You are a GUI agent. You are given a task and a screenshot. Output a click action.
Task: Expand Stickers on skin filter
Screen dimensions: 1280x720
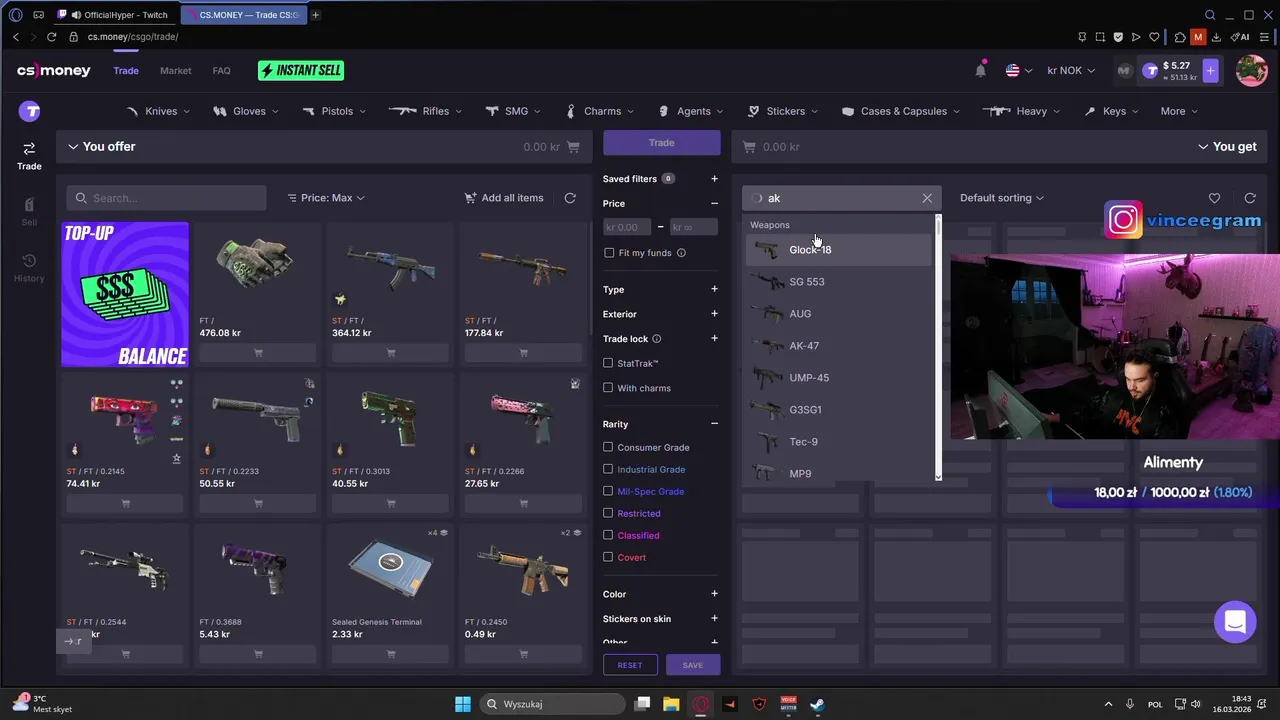tap(714, 619)
